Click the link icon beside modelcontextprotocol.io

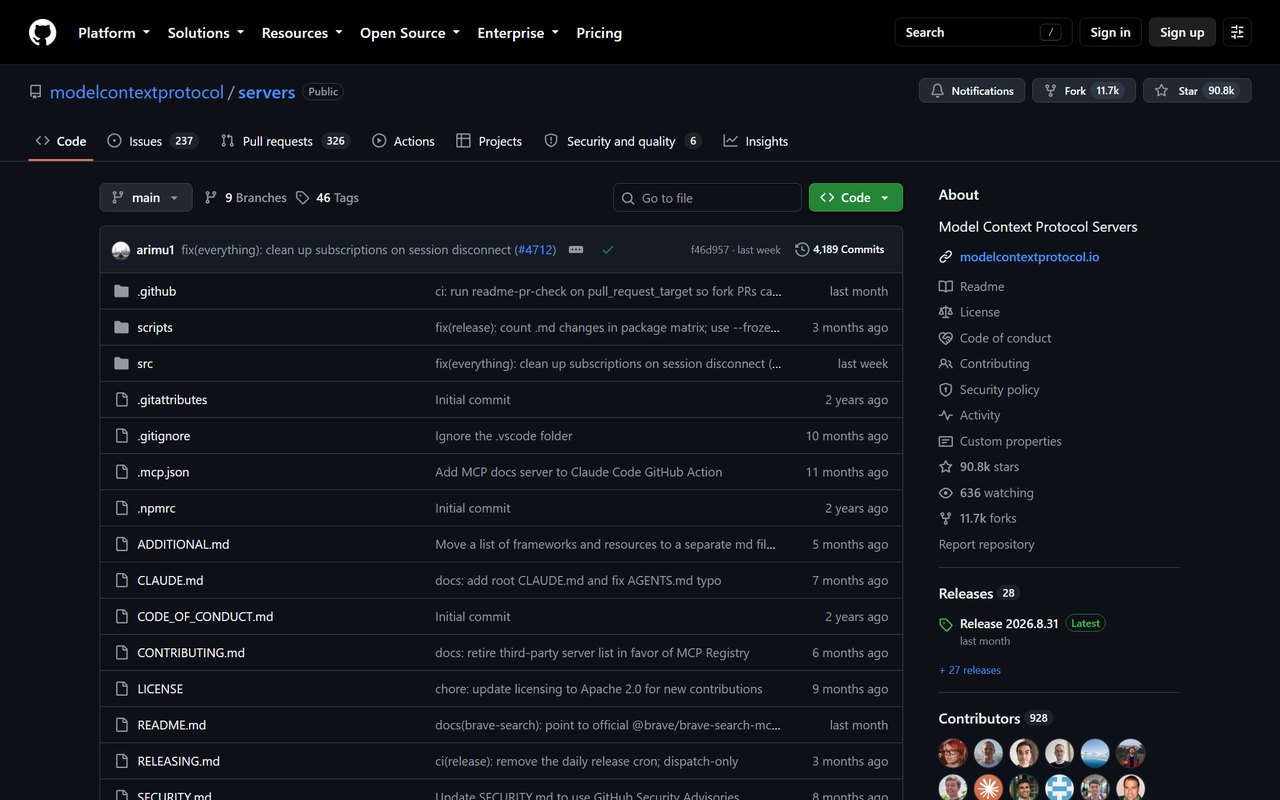coord(946,257)
